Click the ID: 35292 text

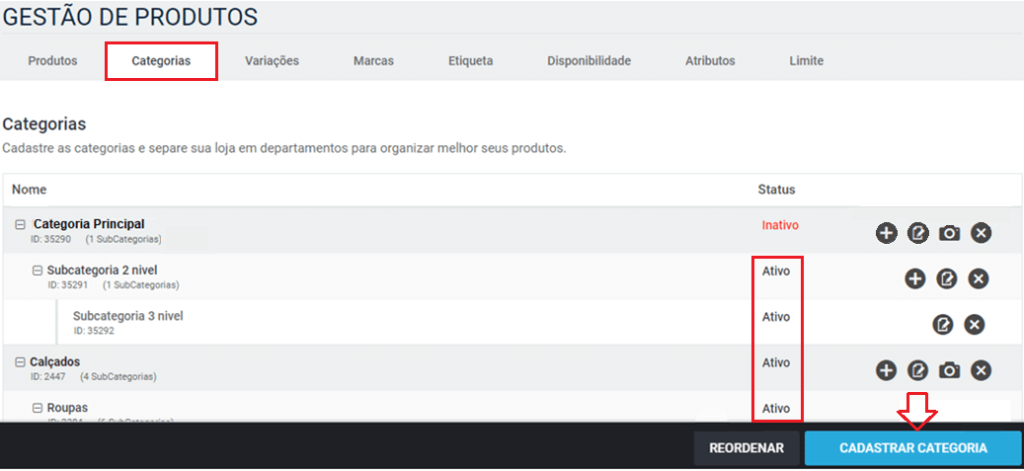pyautogui.click(x=94, y=331)
